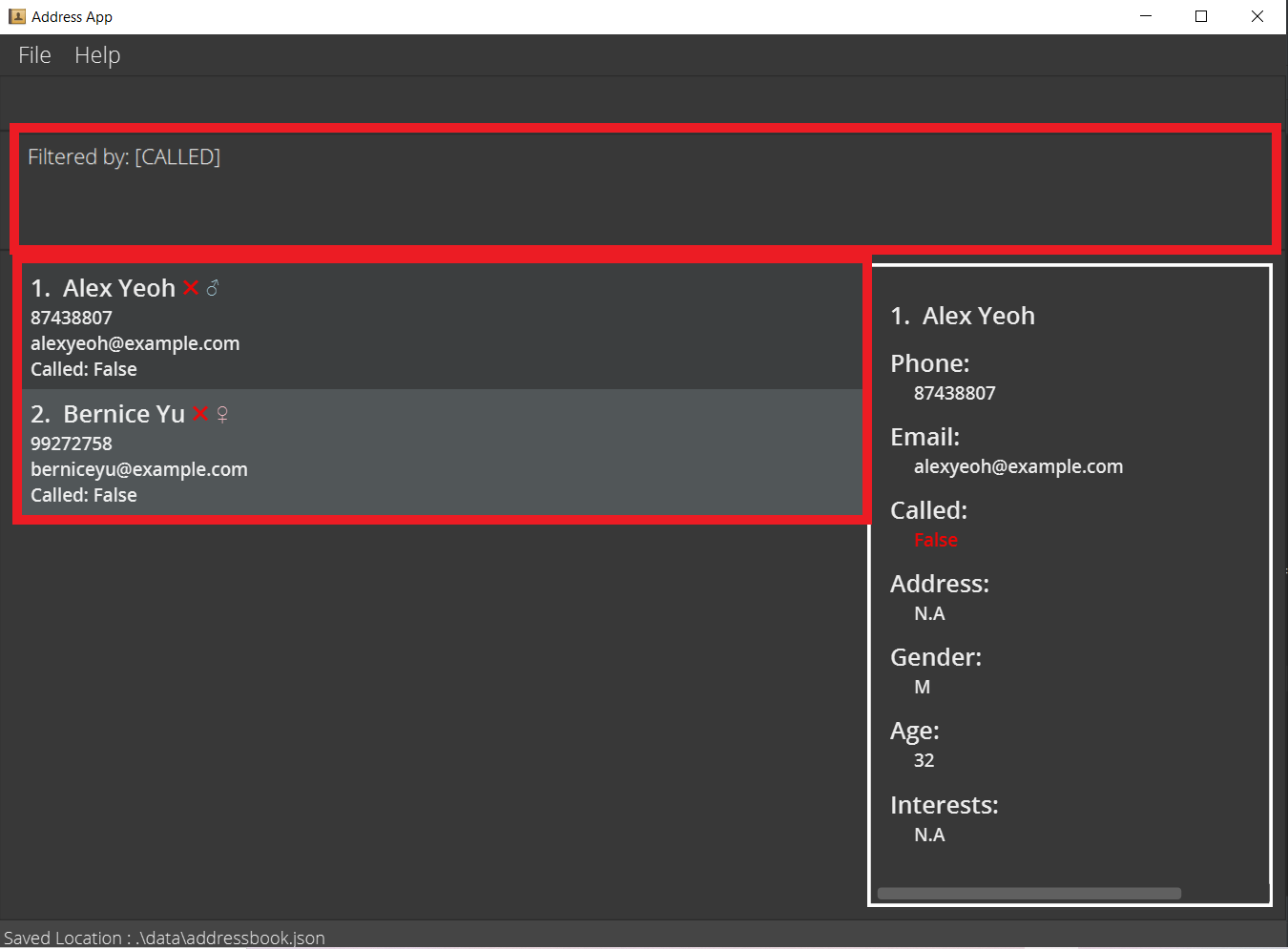Click the red cross icon beside Alex Yeoh
Viewport: 1288px width, 949px height.
click(191, 288)
